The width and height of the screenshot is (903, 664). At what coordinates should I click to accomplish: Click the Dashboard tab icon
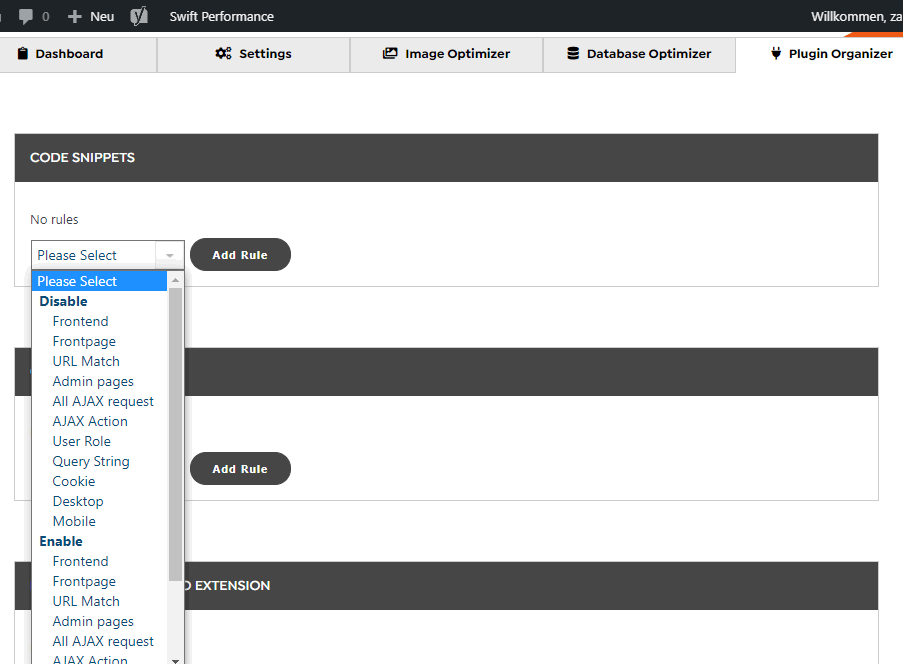tap(21, 53)
